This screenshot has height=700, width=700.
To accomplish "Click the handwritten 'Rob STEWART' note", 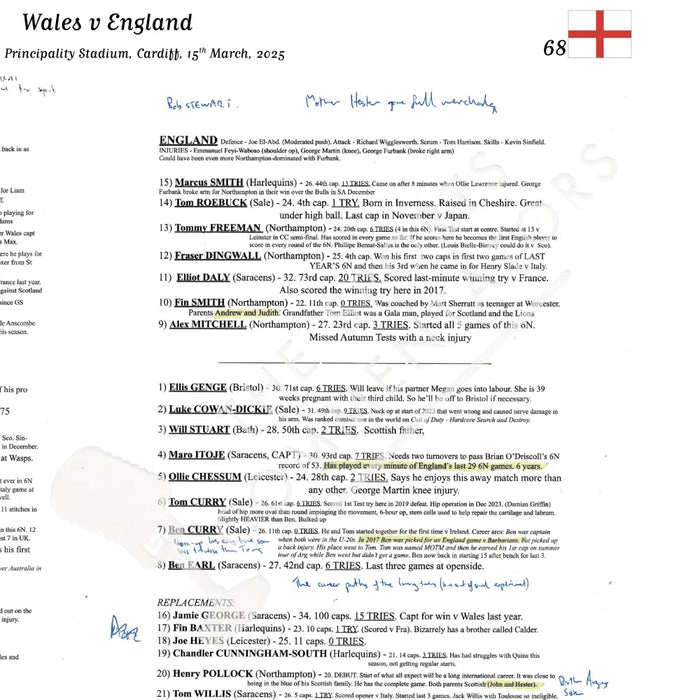I will coord(201,104).
